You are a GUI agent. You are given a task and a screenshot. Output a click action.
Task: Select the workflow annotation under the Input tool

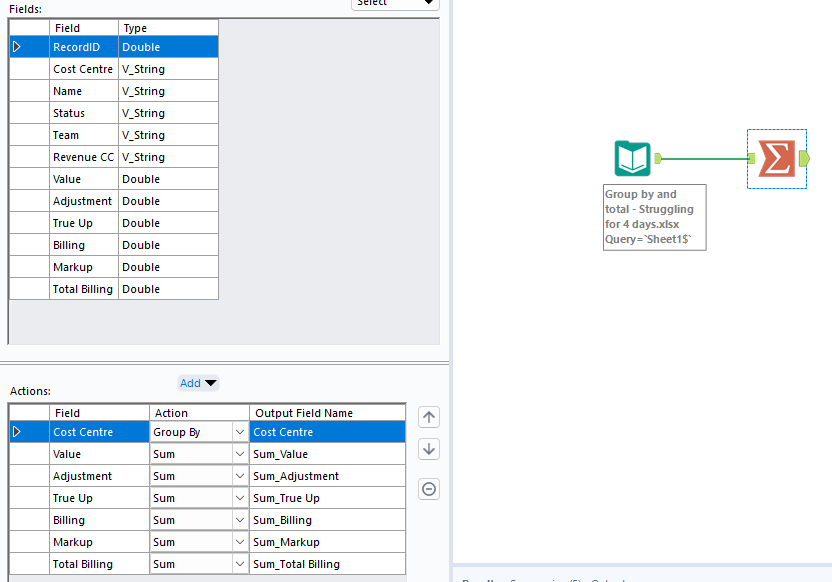(x=655, y=217)
